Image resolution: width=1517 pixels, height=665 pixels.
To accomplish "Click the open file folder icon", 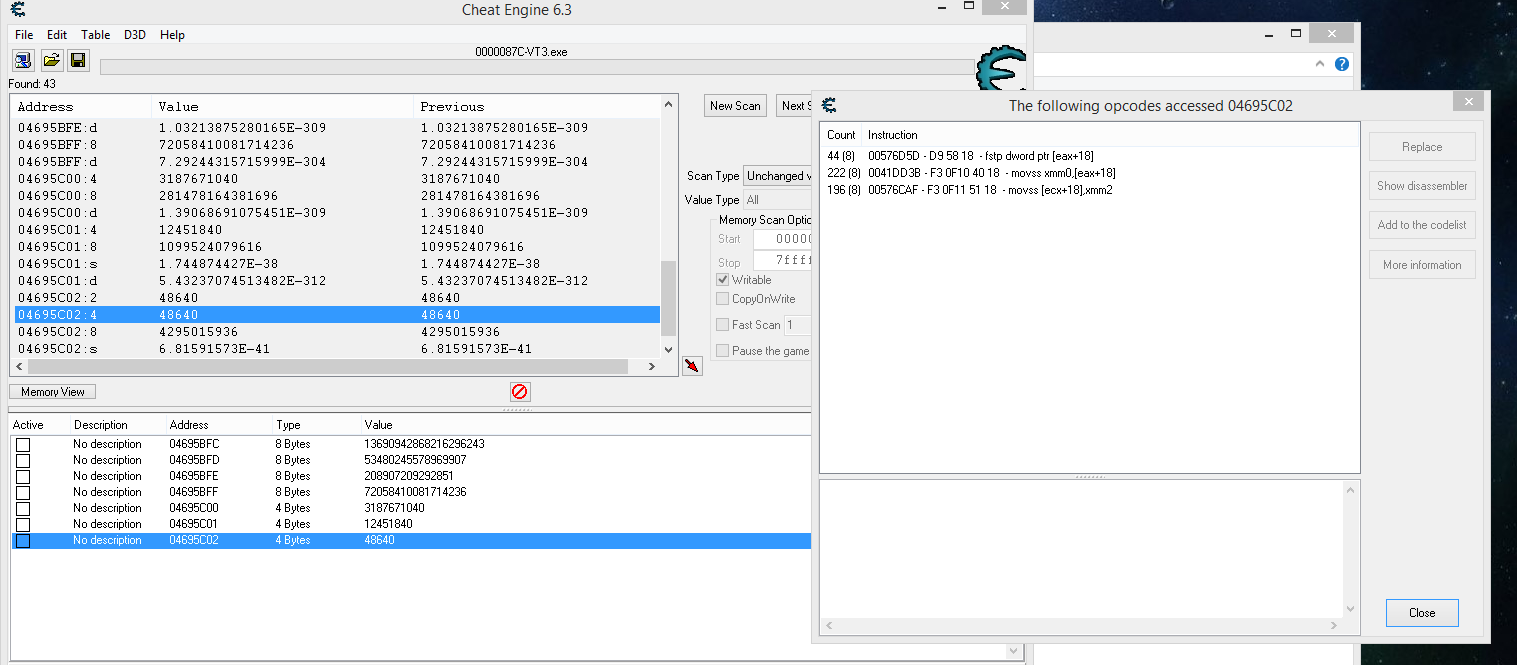I will point(51,60).
